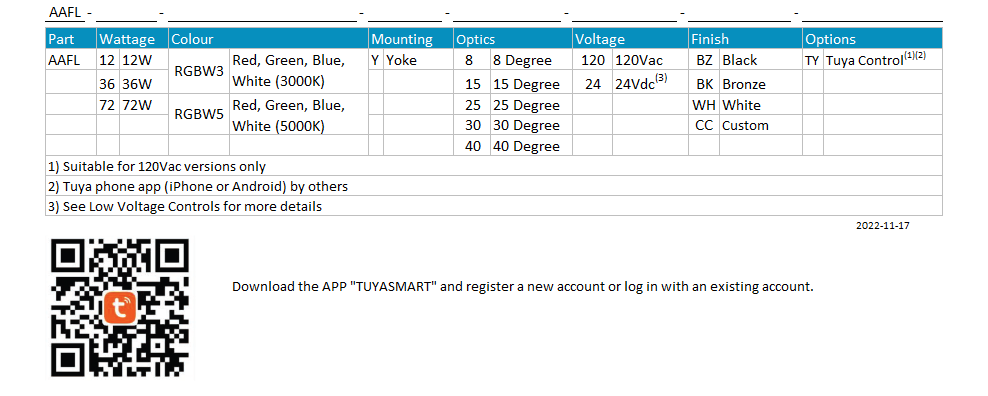Select the 24Vdc voltage cell
Image resolution: width=988 pixels, height=396 pixels.
tap(650, 83)
